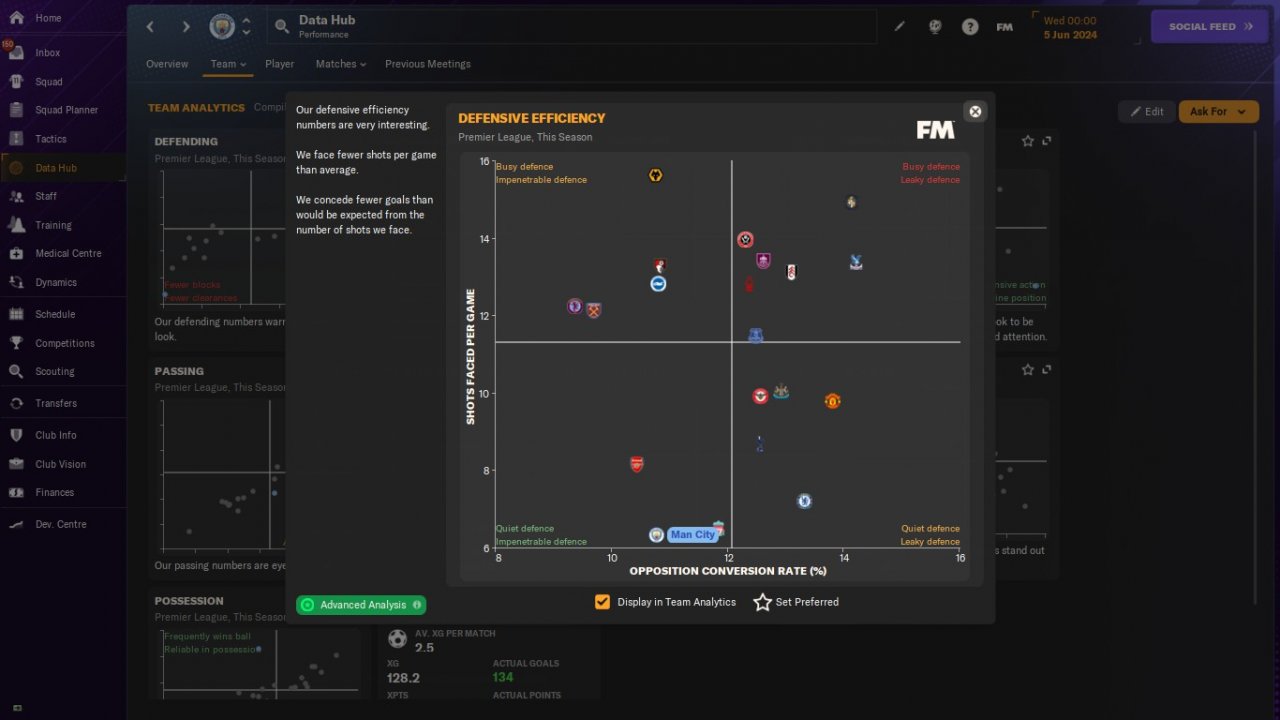Open the globe icon in top bar
The image size is (1280, 720).
pyautogui.click(x=935, y=27)
